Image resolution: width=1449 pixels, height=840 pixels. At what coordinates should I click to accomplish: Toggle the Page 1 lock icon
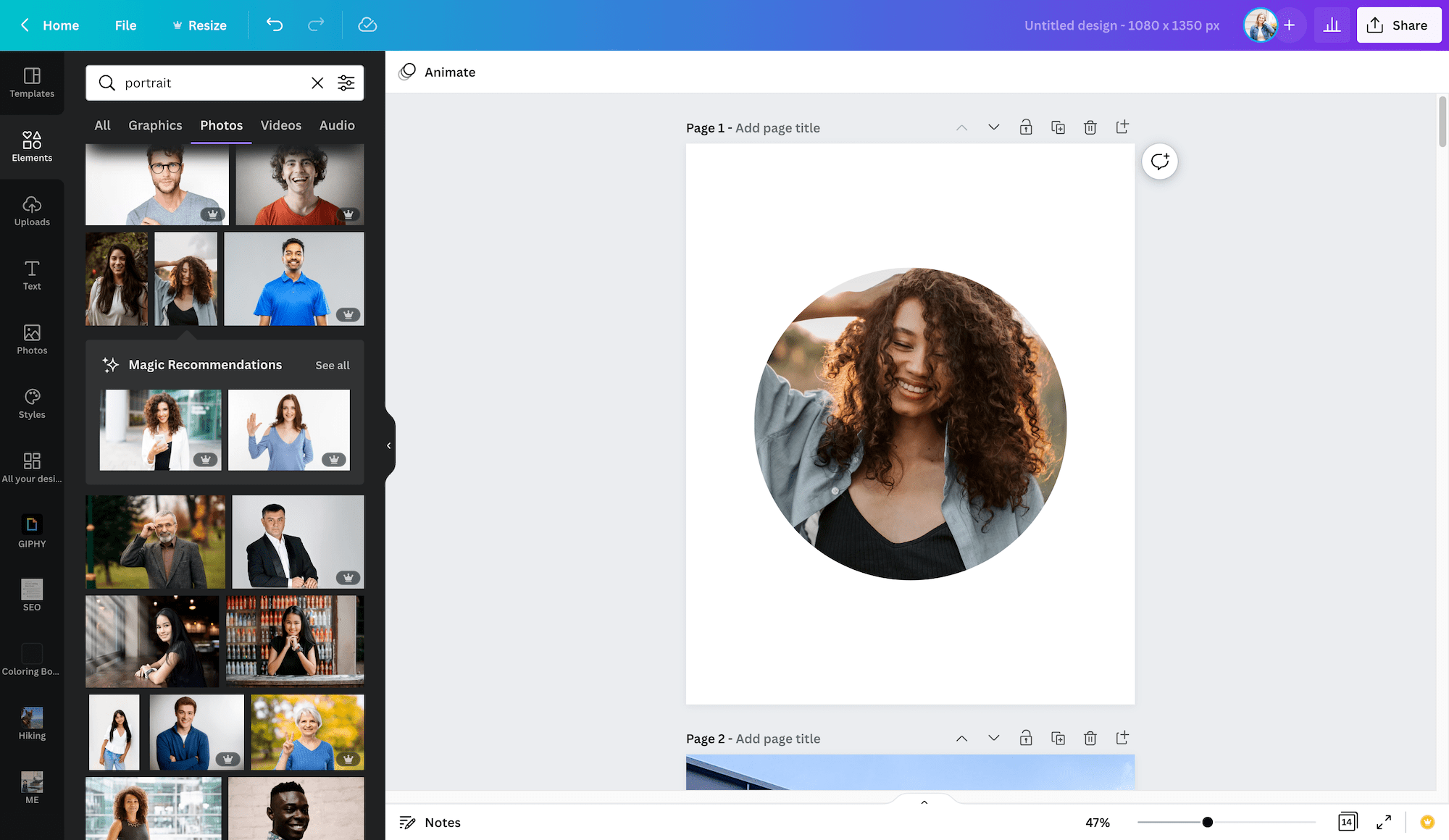pos(1026,127)
